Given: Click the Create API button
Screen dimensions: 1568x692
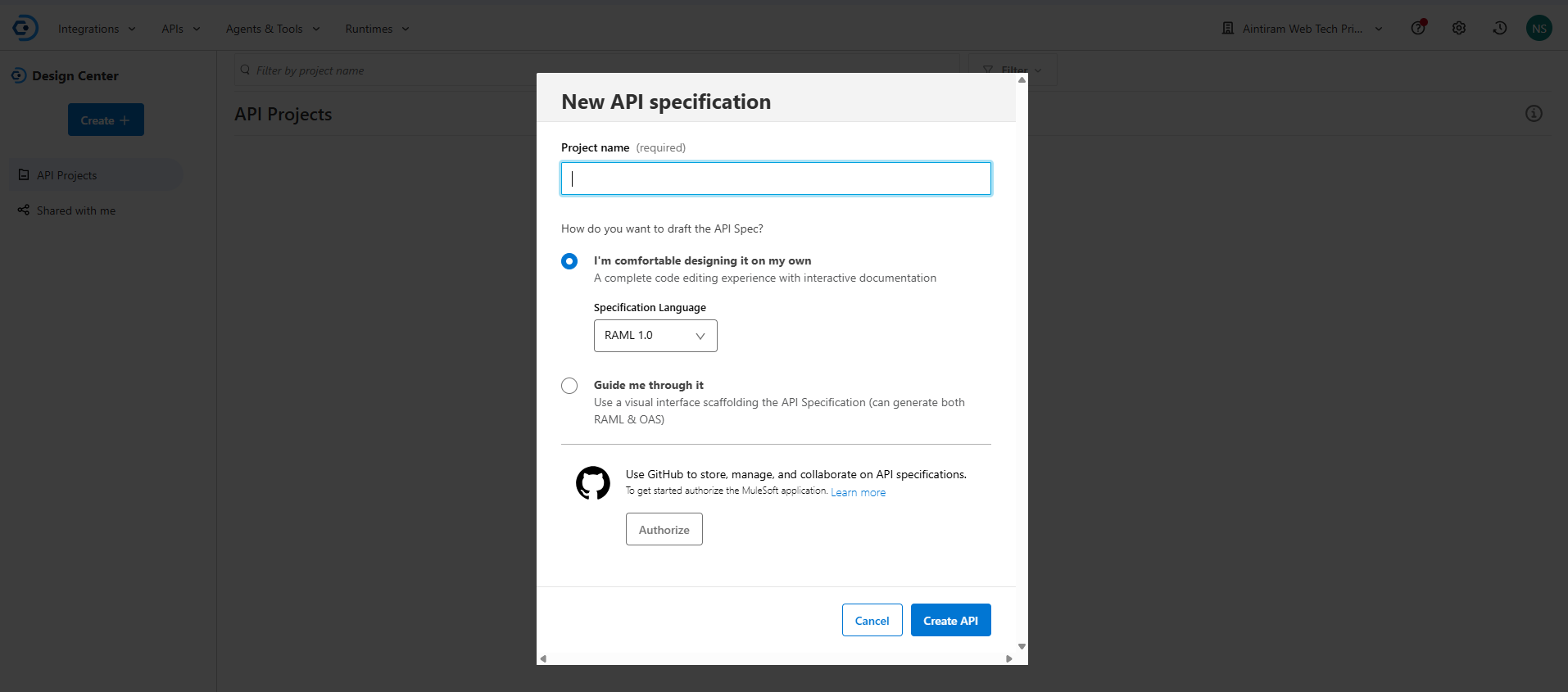Looking at the screenshot, I should (950, 621).
